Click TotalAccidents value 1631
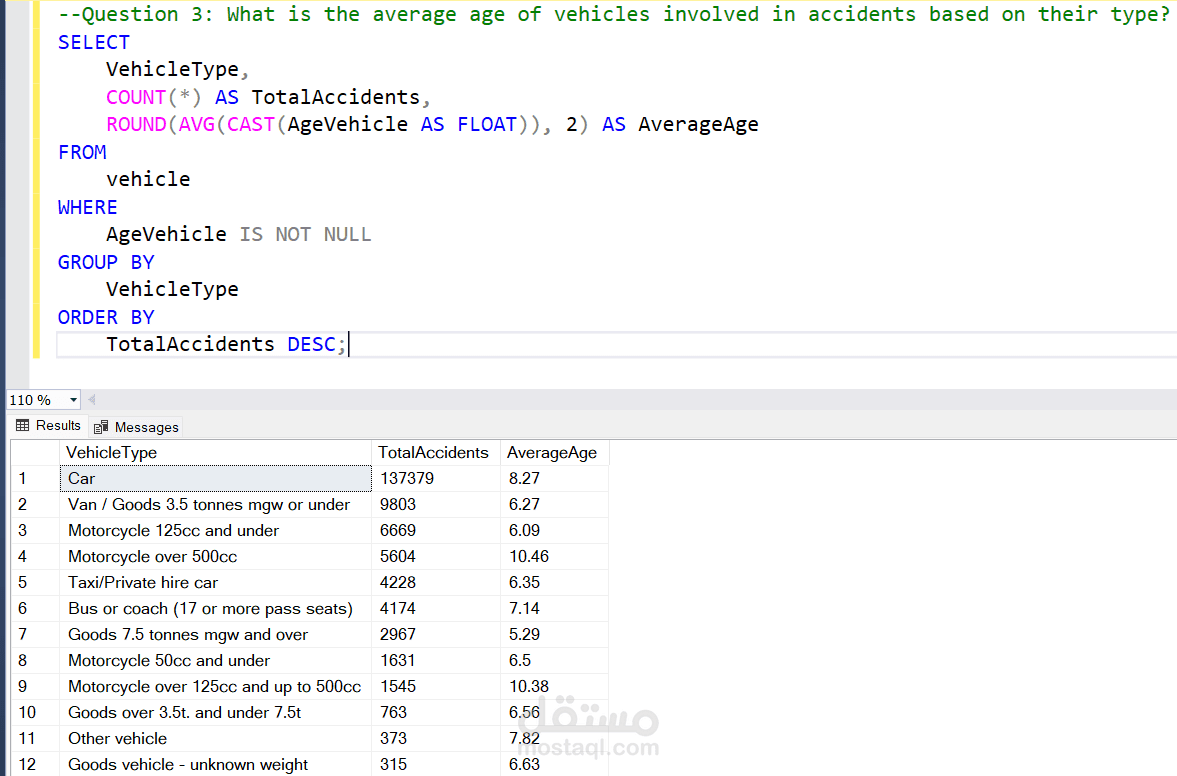Image resolution: width=1177 pixels, height=776 pixels. pyautogui.click(x=436, y=660)
